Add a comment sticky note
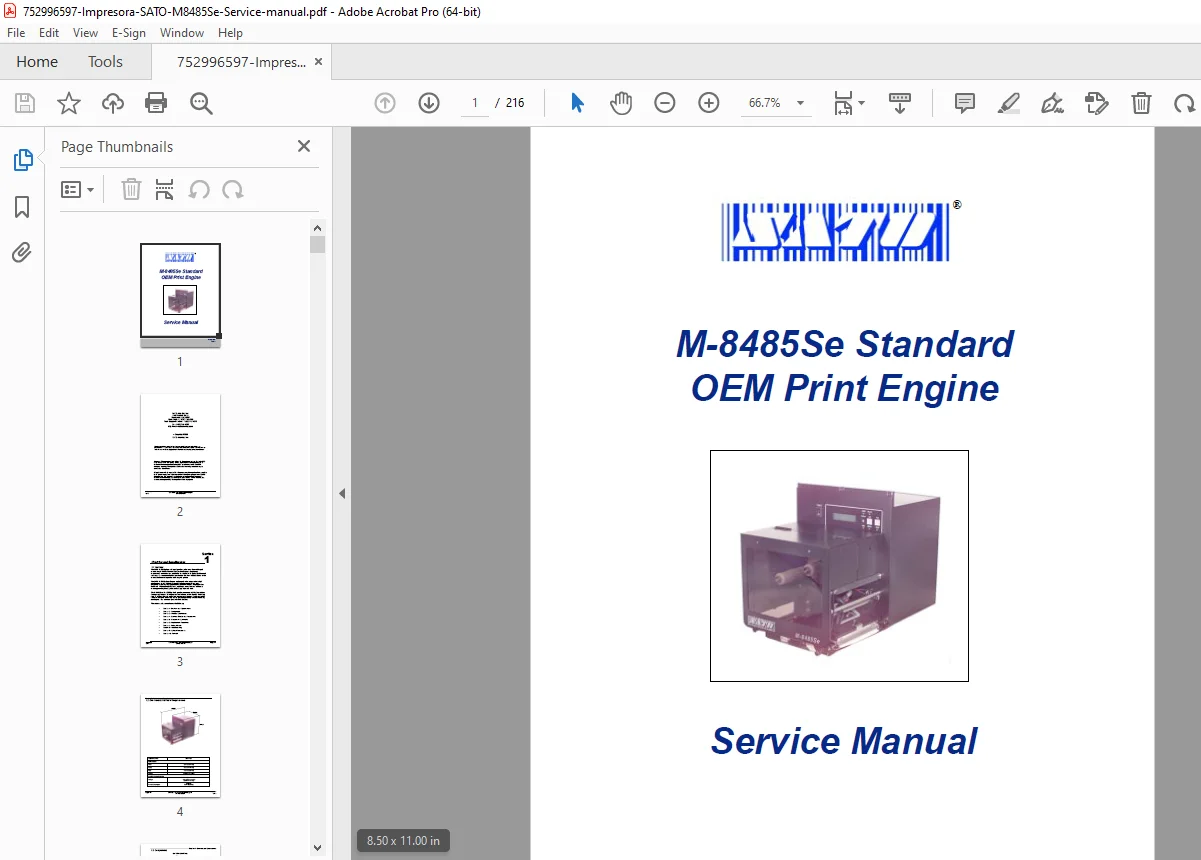This screenshot has height=860, width=1201. pos(965,103)
